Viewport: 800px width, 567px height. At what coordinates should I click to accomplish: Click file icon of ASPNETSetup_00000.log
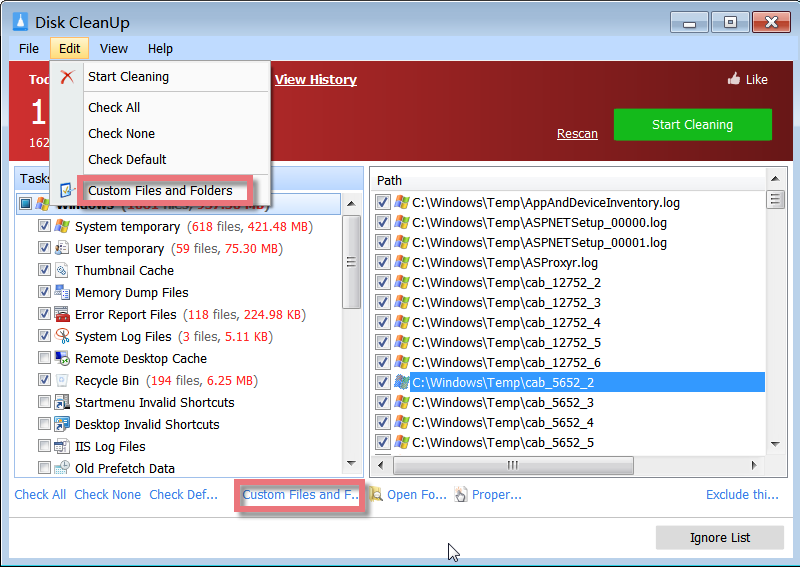click(x=402, y=223)
